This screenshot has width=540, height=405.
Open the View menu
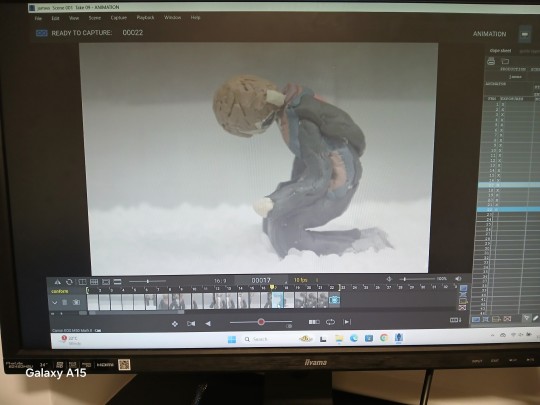click(74, 18)
